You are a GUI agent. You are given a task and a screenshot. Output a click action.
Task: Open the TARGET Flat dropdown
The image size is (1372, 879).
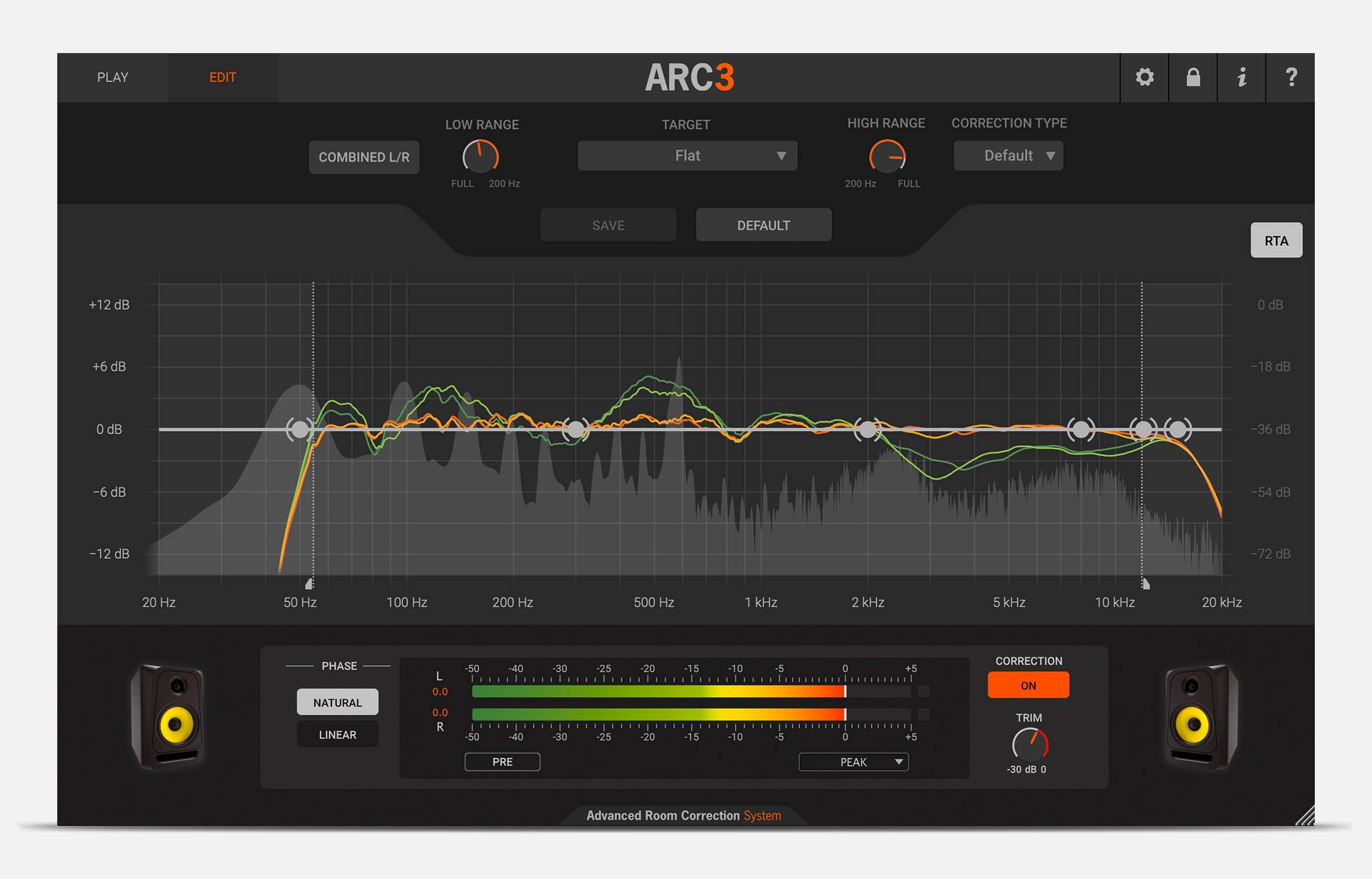click(687, 156)
